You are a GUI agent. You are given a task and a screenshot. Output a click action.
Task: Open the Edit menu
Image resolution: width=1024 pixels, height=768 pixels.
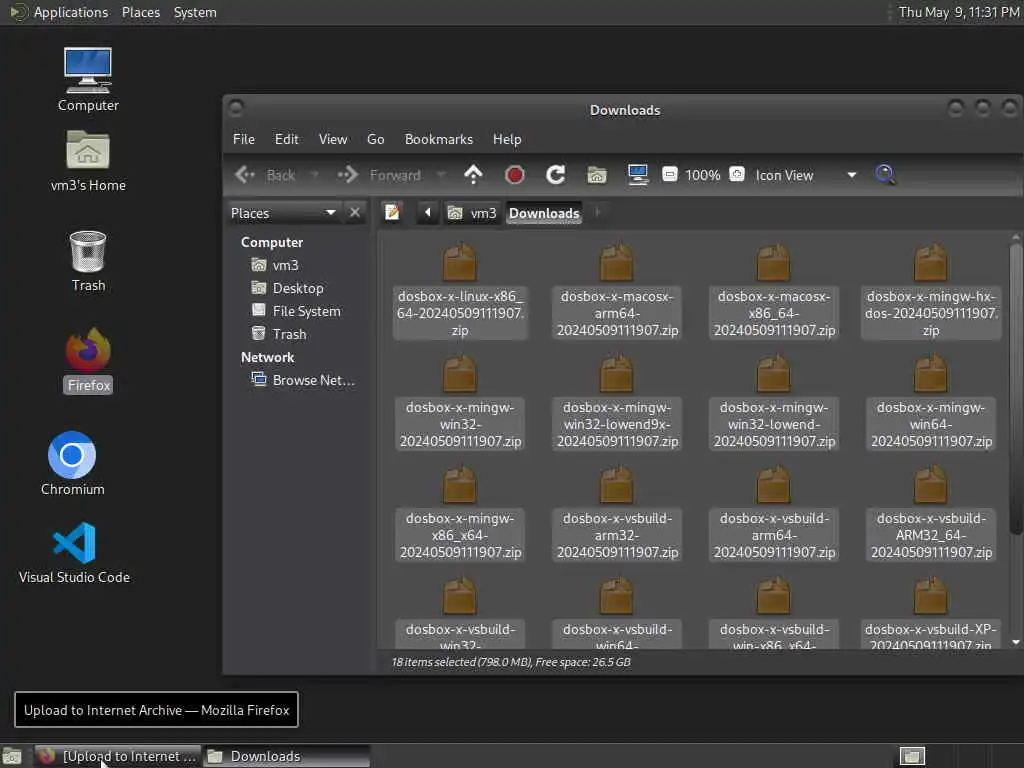287,139
